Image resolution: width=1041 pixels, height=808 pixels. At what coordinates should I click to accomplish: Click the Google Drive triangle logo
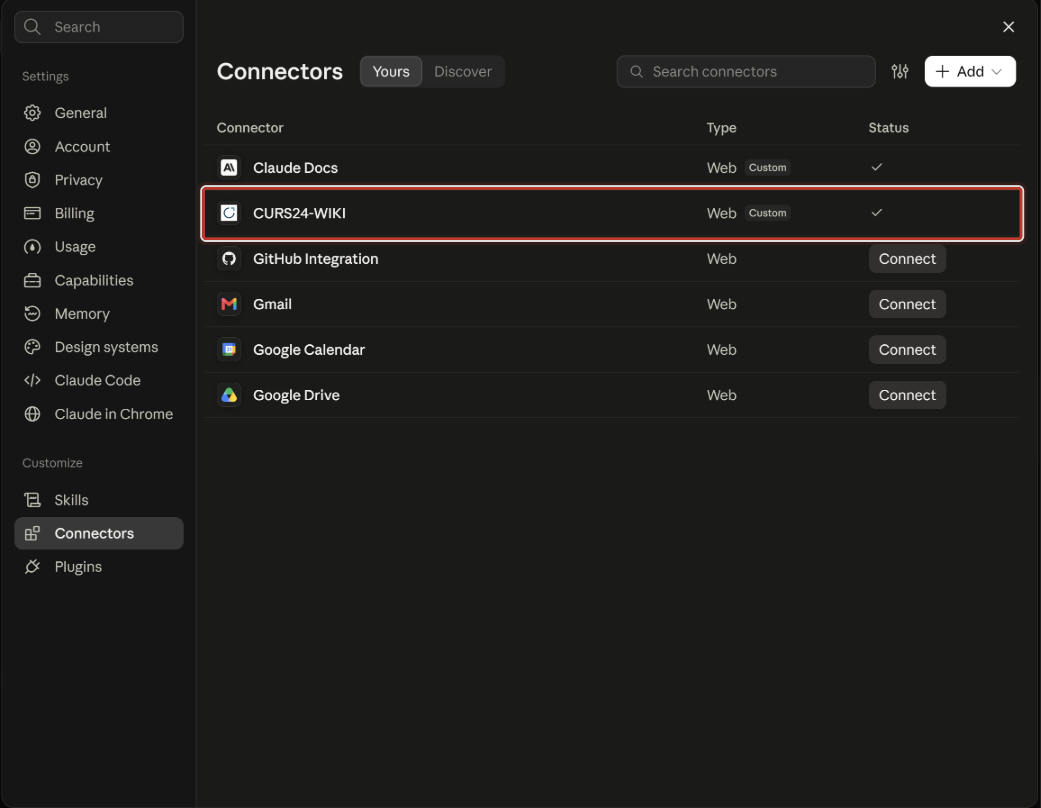tap(229, 395)
